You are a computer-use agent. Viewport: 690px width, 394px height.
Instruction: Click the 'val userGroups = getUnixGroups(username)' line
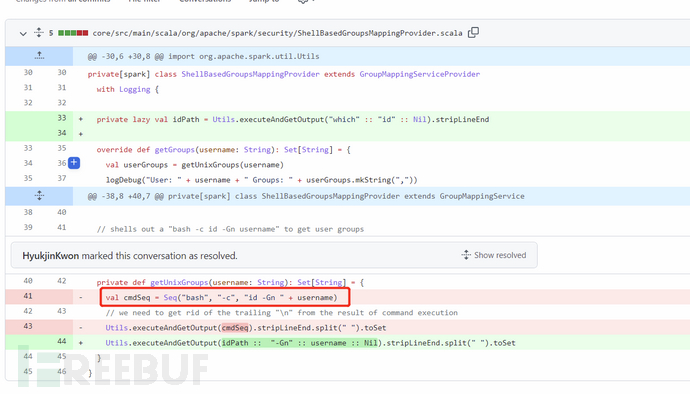[x=195, y=165]
